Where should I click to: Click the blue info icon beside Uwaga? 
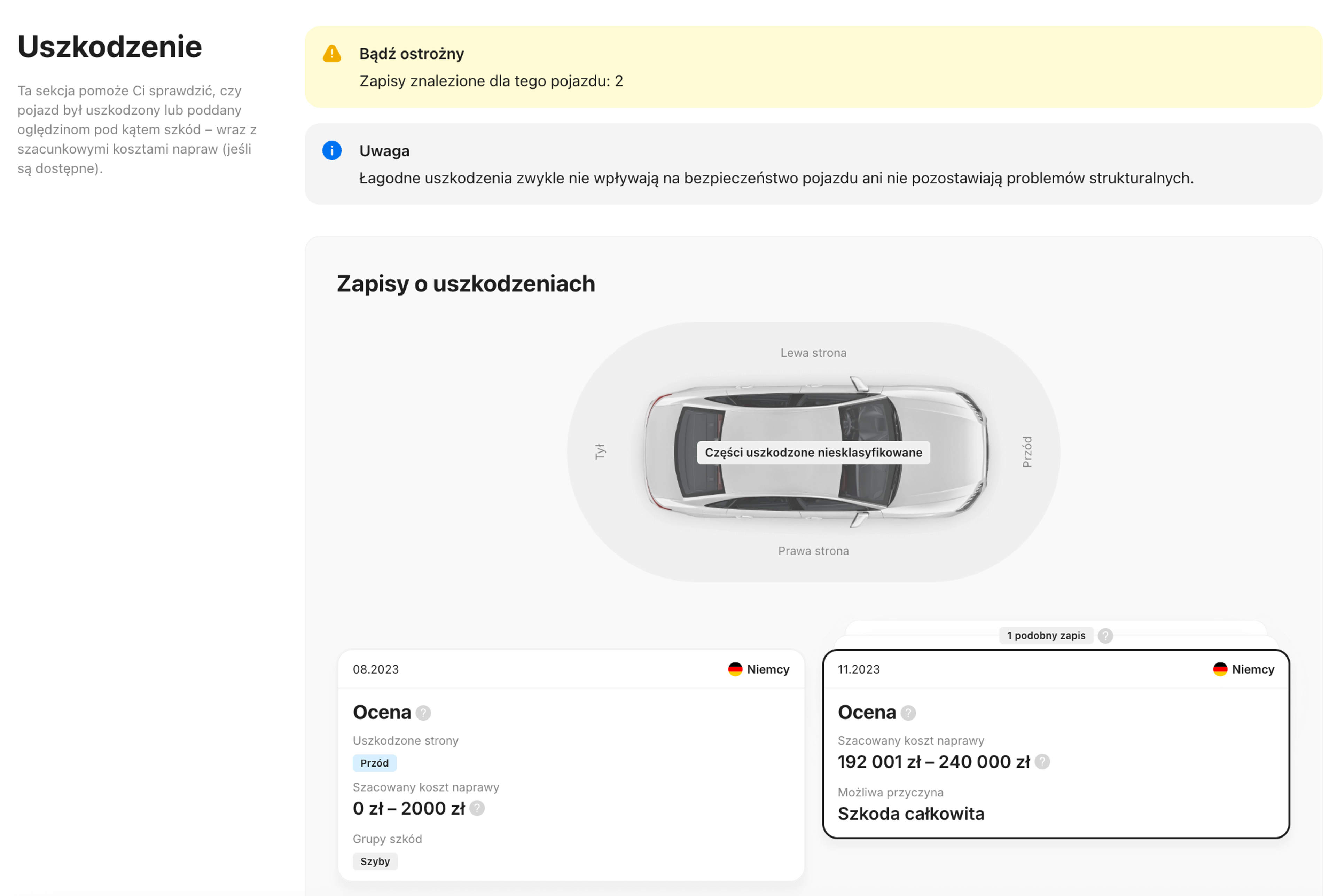331,151
